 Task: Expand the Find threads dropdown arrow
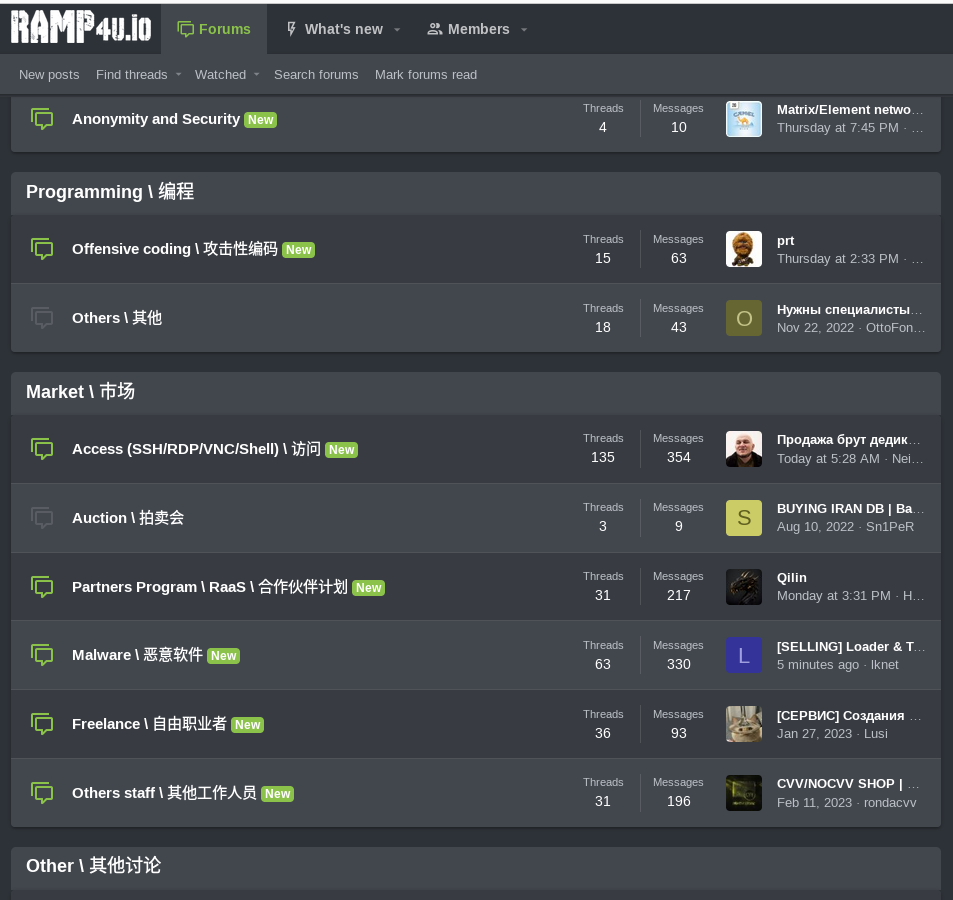point(179,75)
